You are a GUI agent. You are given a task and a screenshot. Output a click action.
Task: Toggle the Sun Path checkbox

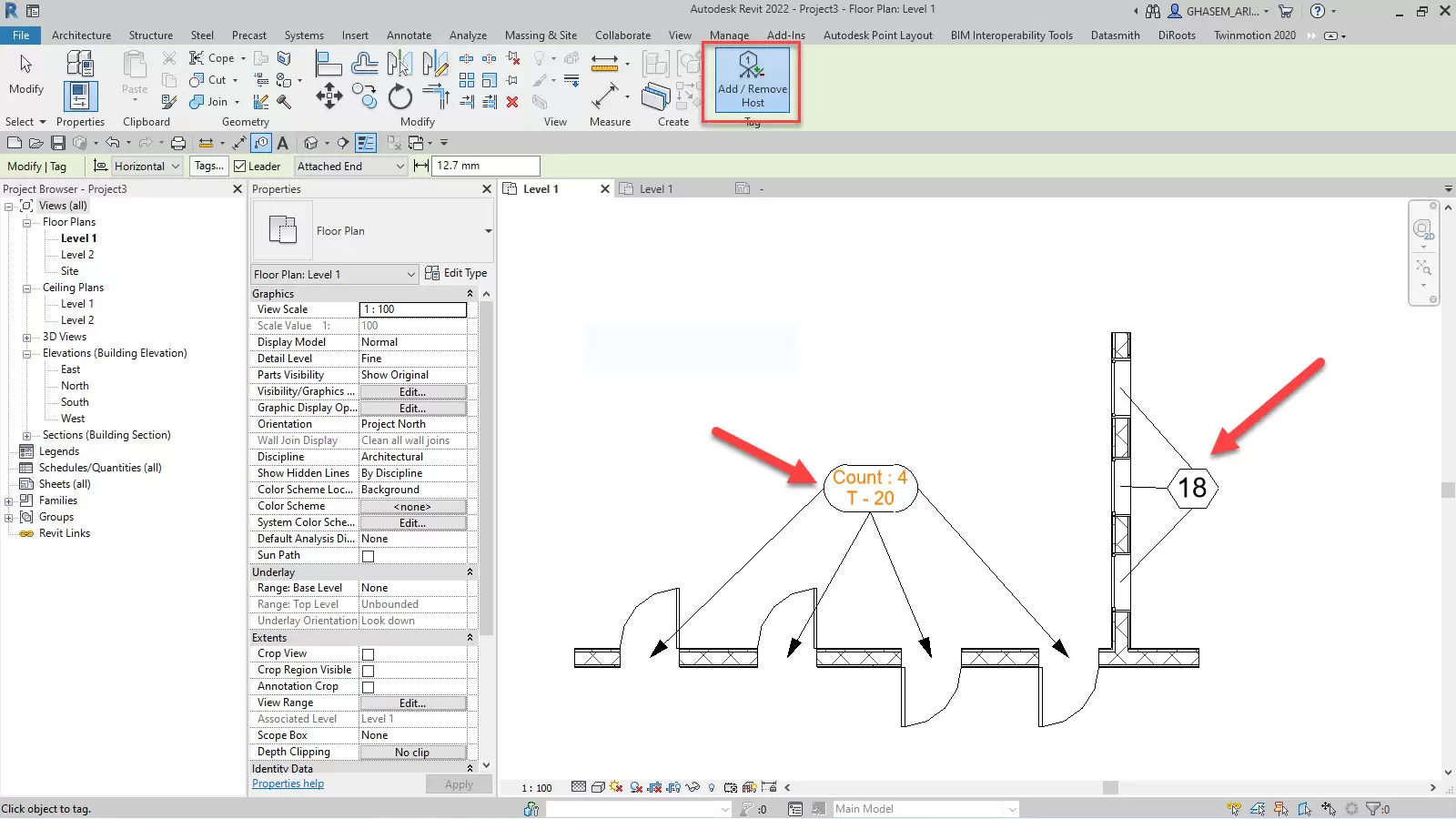[368, 556]
